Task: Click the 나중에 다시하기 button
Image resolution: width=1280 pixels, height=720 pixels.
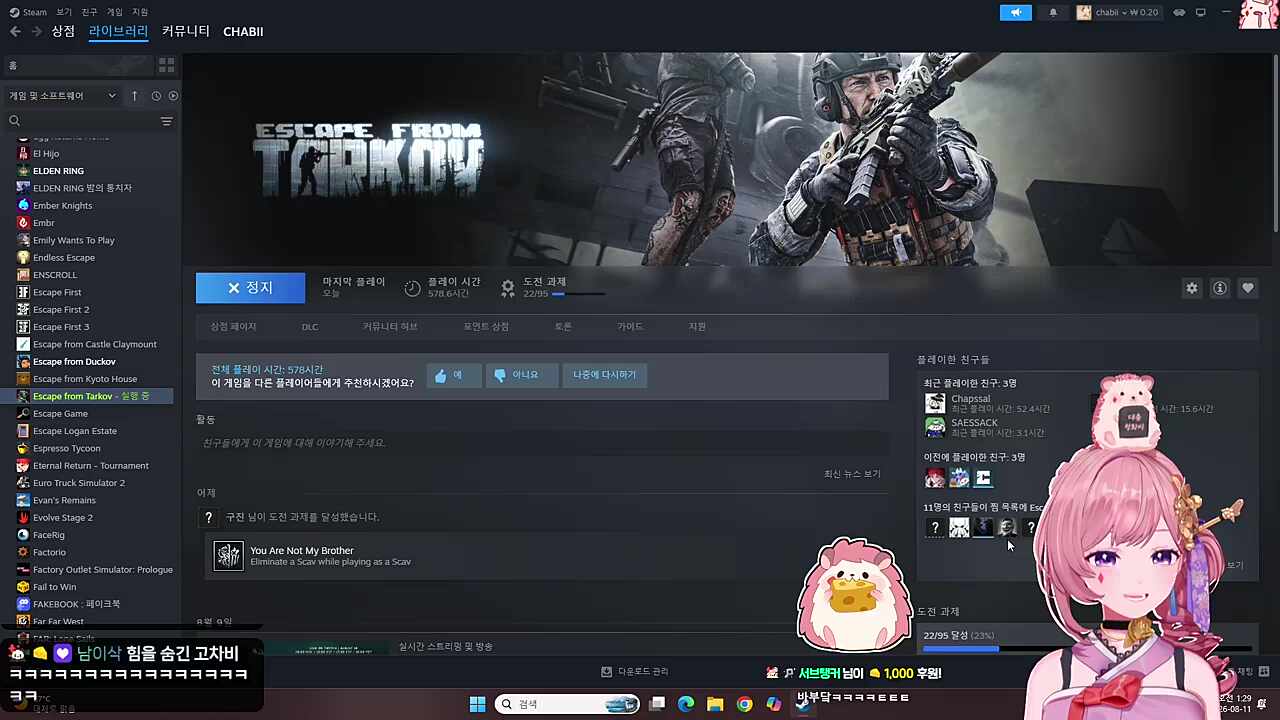Action: 604,375
